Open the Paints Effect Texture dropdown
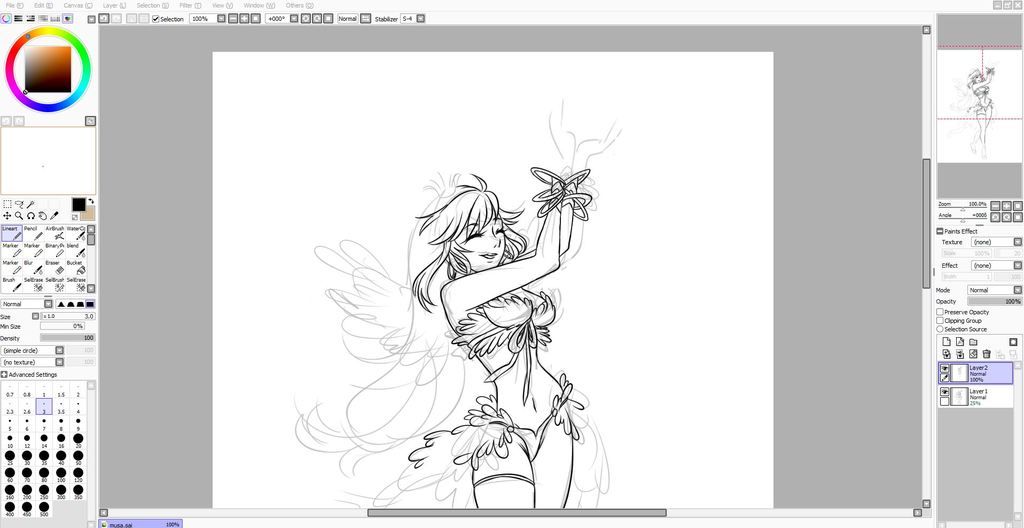Image resolution: width=1024 pixels, height=528 pixels. 994,242
